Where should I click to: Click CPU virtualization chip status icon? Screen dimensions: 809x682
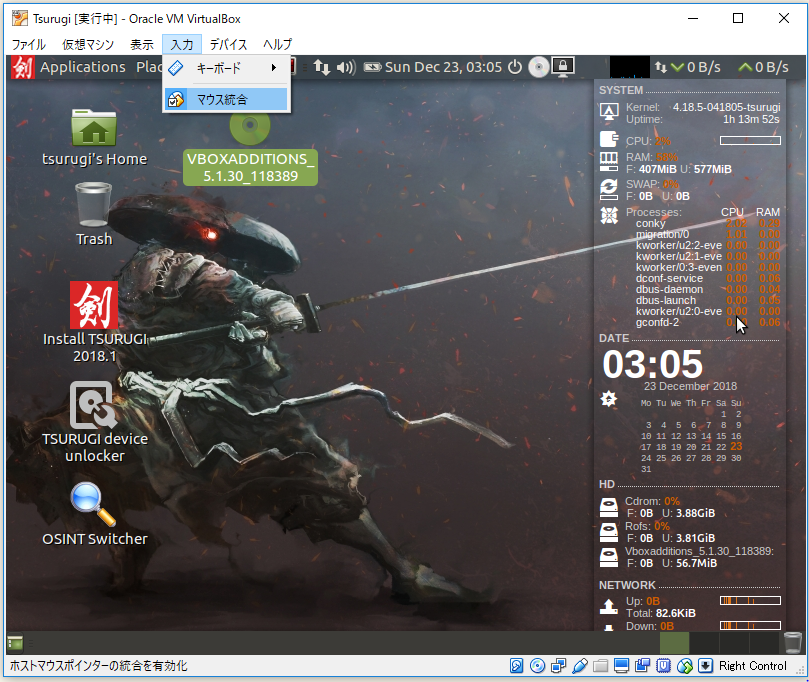664,666
